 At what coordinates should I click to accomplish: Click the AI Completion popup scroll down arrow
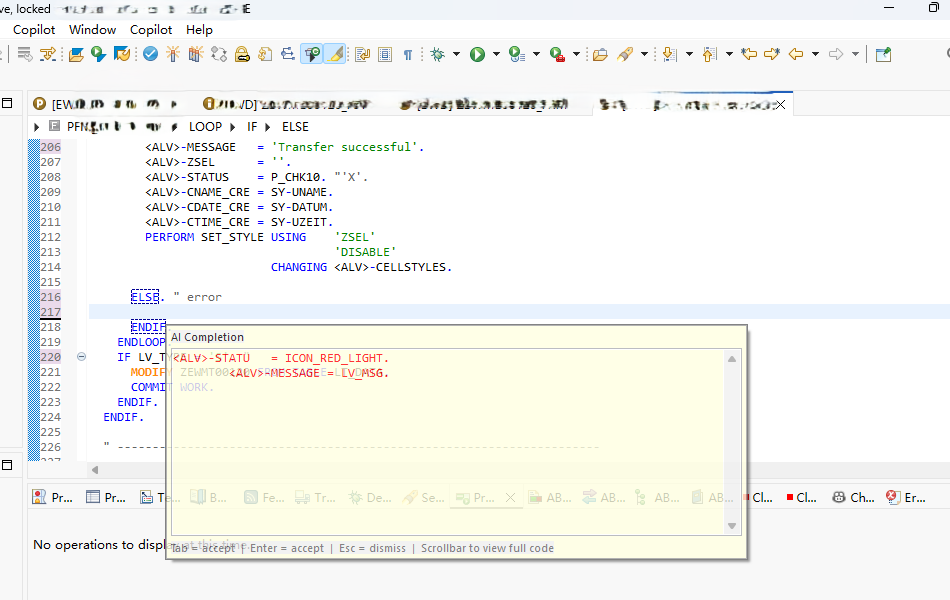(x=732, y=525)
